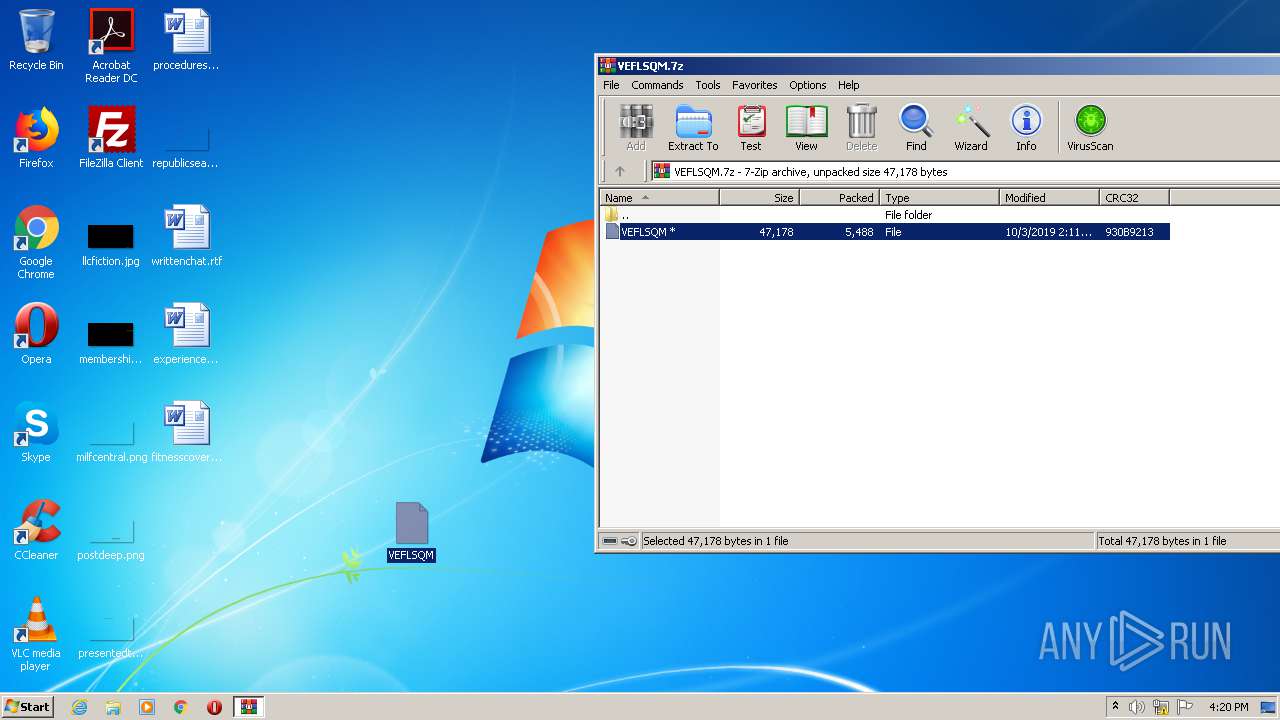
Task: Select the fitnesscover document icon
Action: click(x=186, y=433)
